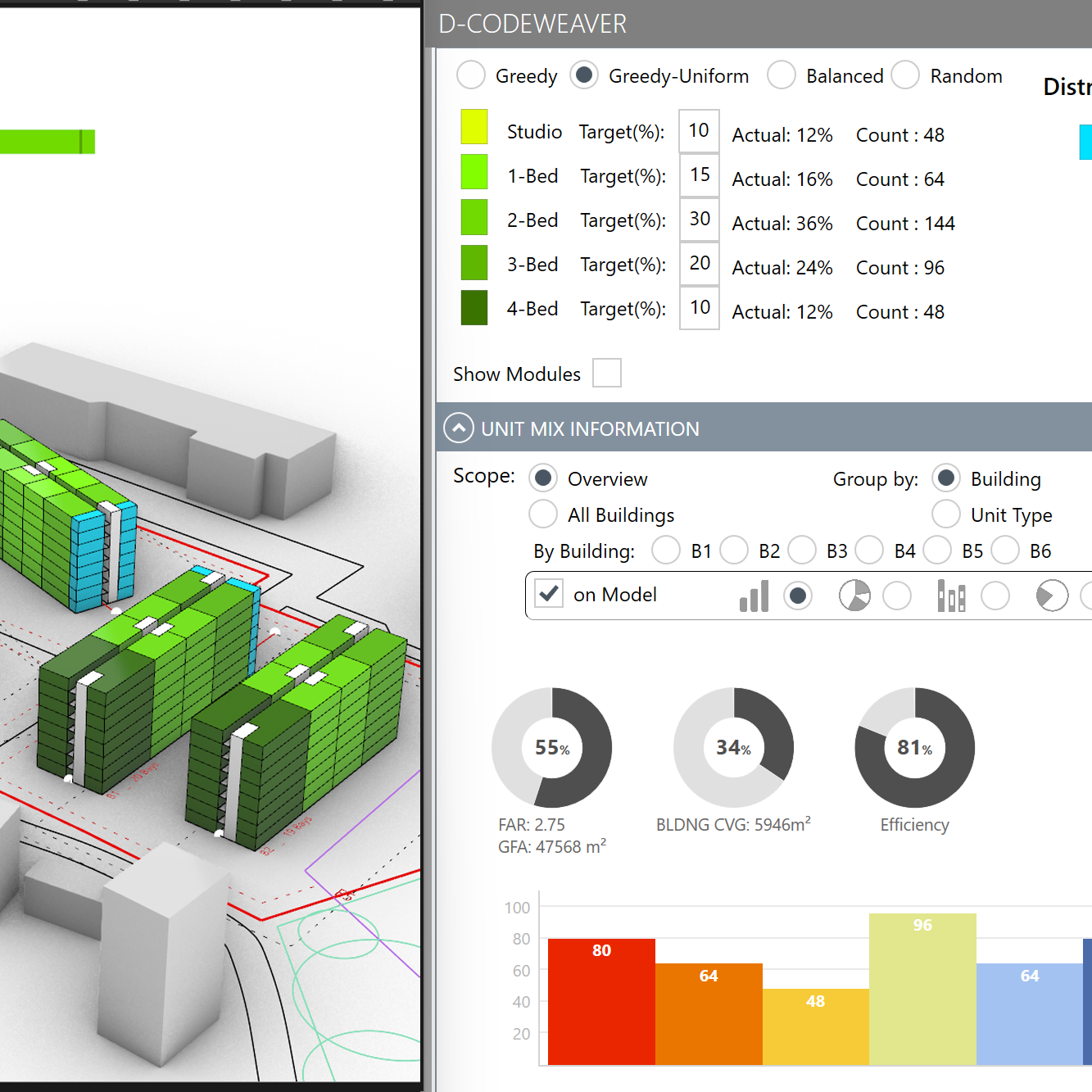Select the pie chart radio button
Screen dimensions: 1092x1092
[897, 596]
